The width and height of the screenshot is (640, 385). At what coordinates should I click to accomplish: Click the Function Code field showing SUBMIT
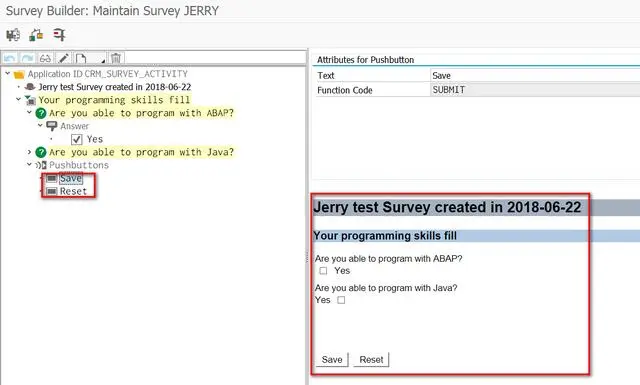click(x=535, y=90)
